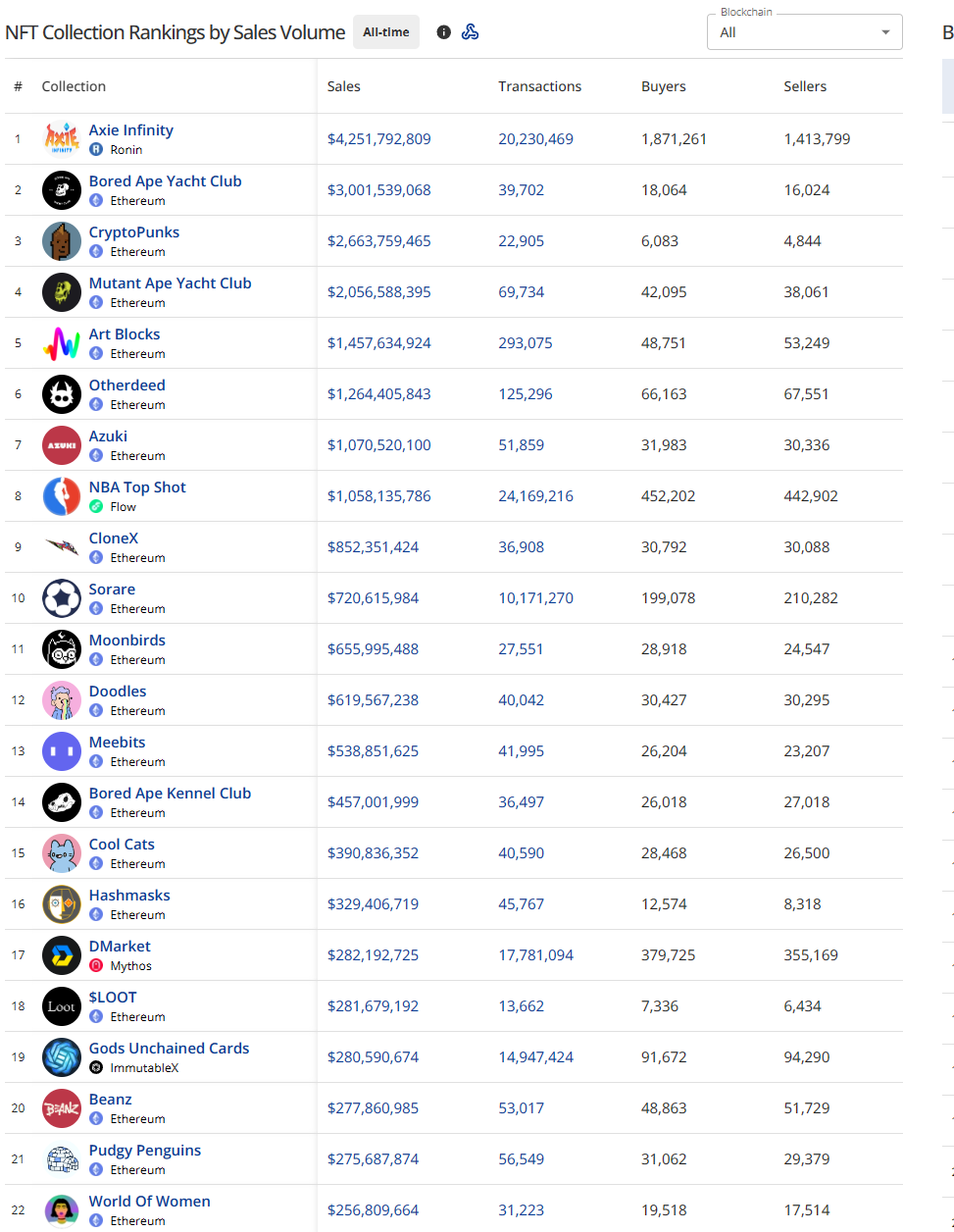Click the CloneX collection logo
Viewport: 954px width, 1232px height.
tap(62, 547)
